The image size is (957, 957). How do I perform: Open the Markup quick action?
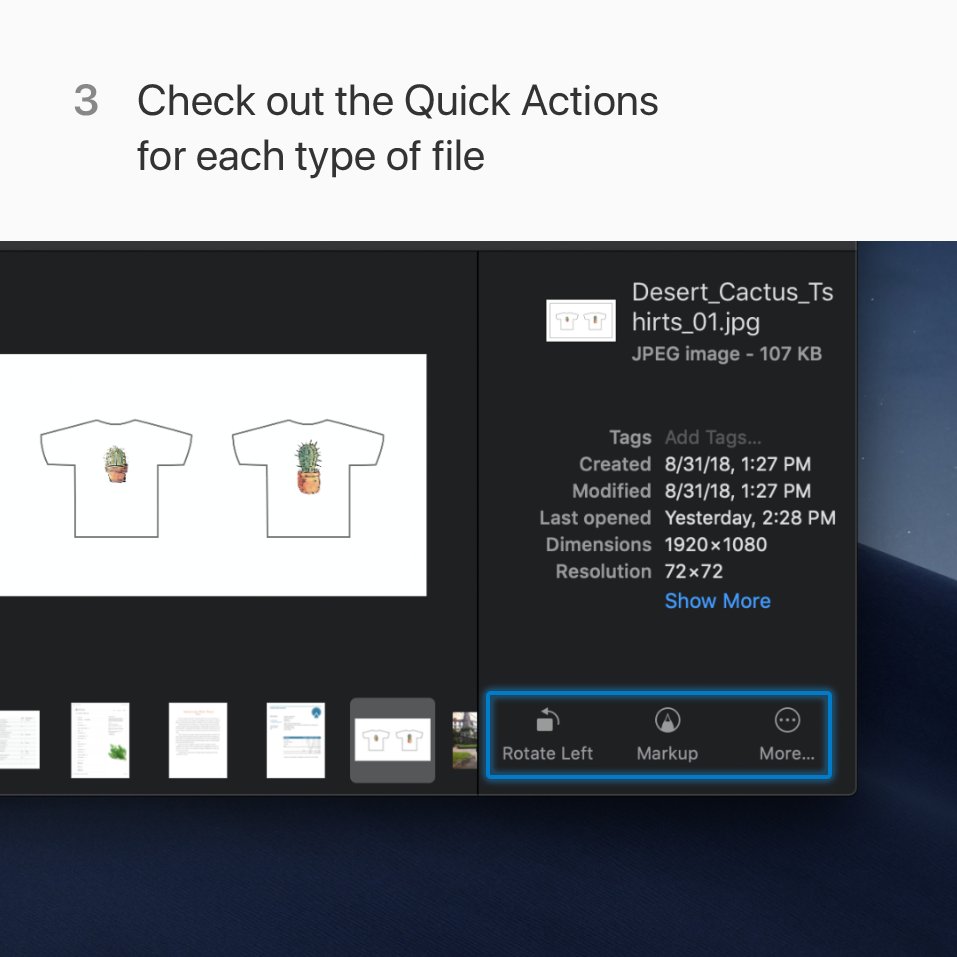coord(666,733)
